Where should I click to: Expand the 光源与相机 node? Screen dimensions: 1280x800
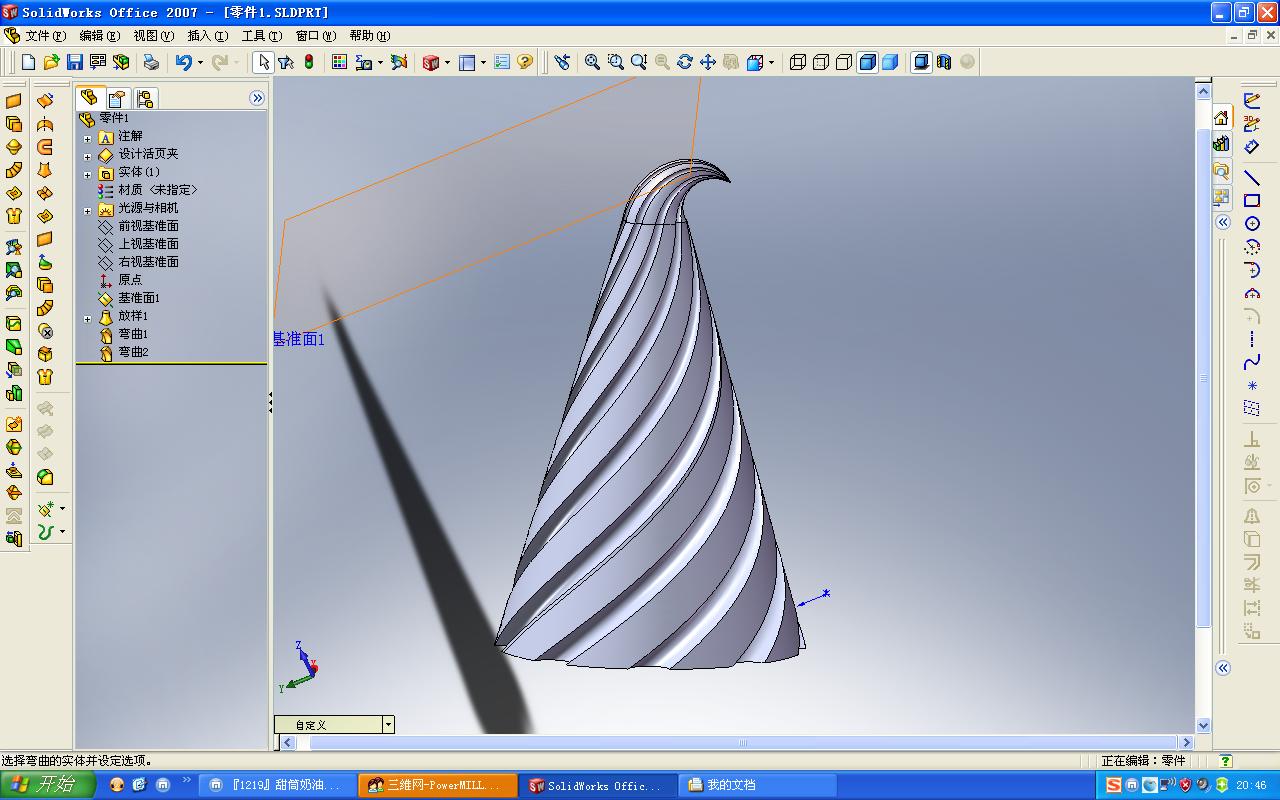(87, 210)
